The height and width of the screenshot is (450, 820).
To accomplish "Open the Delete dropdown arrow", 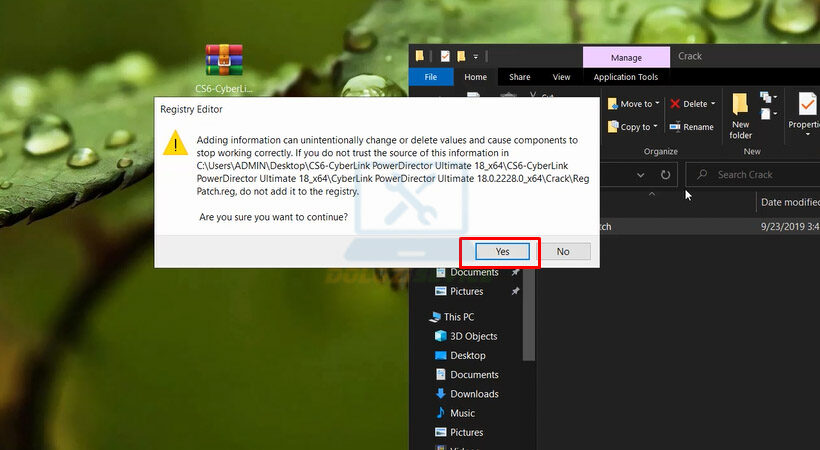I will pos(713,104).
